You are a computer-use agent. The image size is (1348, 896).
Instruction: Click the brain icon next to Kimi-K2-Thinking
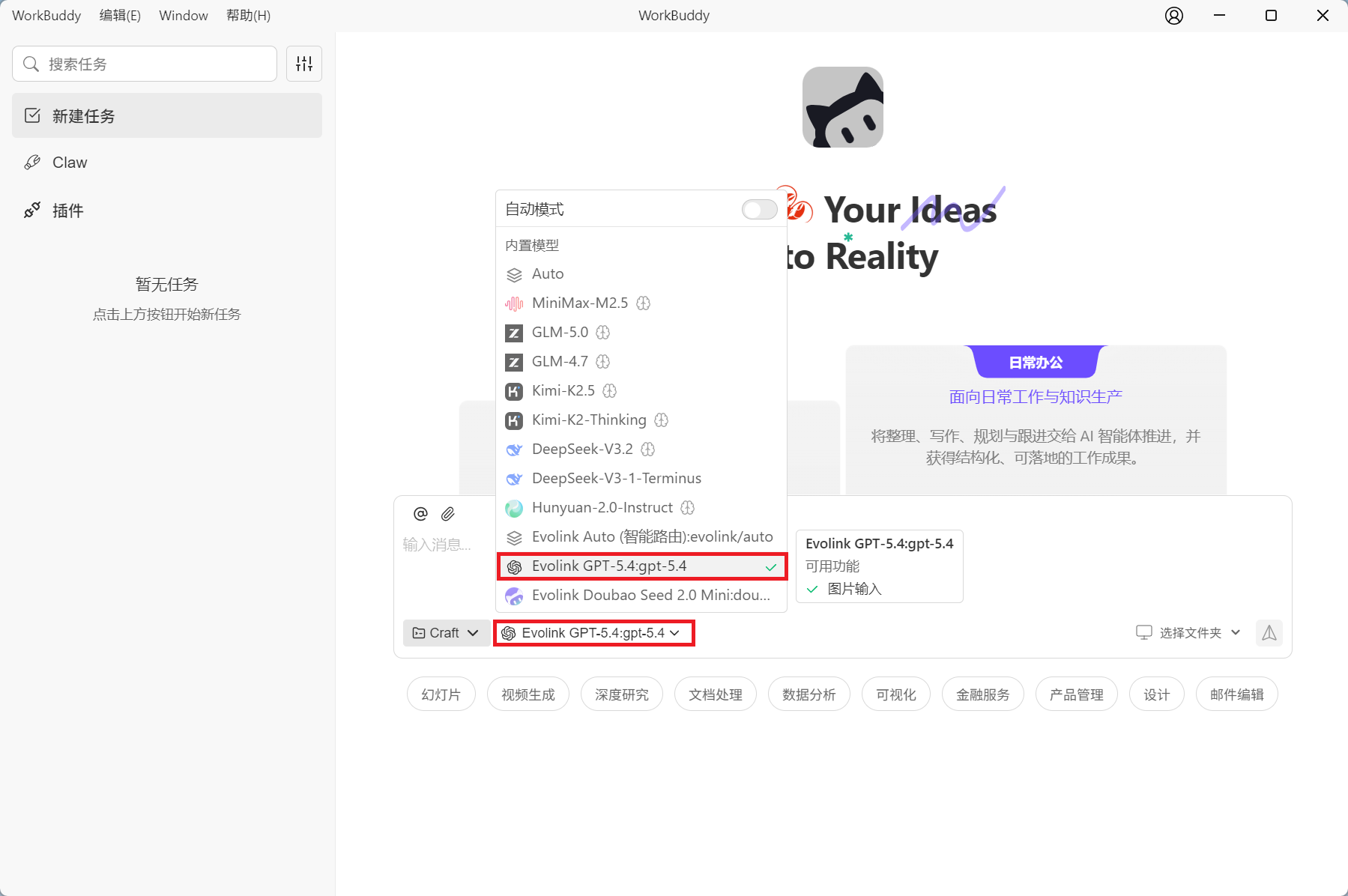(662, 420)
